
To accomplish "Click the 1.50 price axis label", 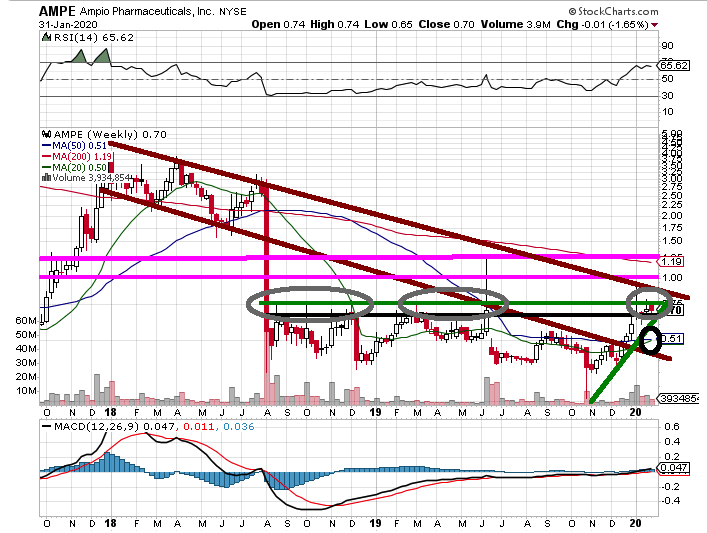I will [671, 241].
